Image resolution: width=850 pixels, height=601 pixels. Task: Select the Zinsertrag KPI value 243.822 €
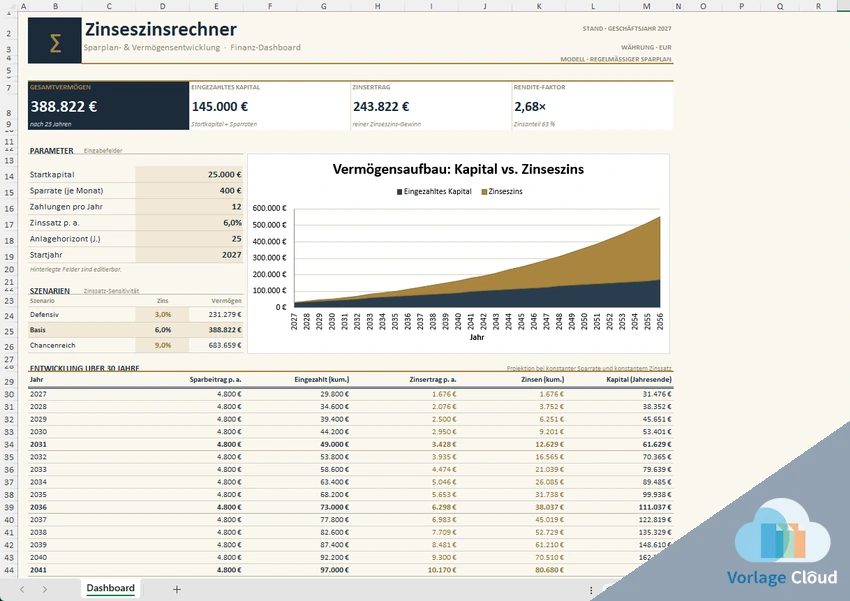click(381, 107)
